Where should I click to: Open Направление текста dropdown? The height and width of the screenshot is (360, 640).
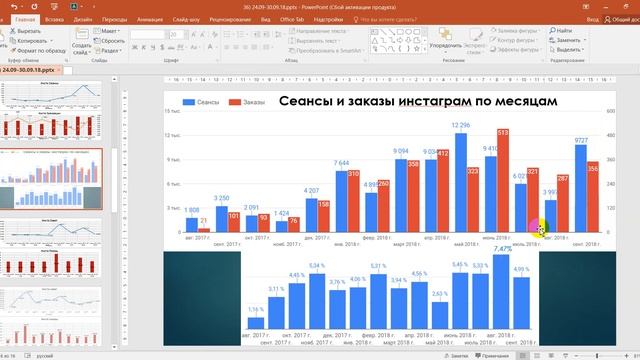[318, 31]
